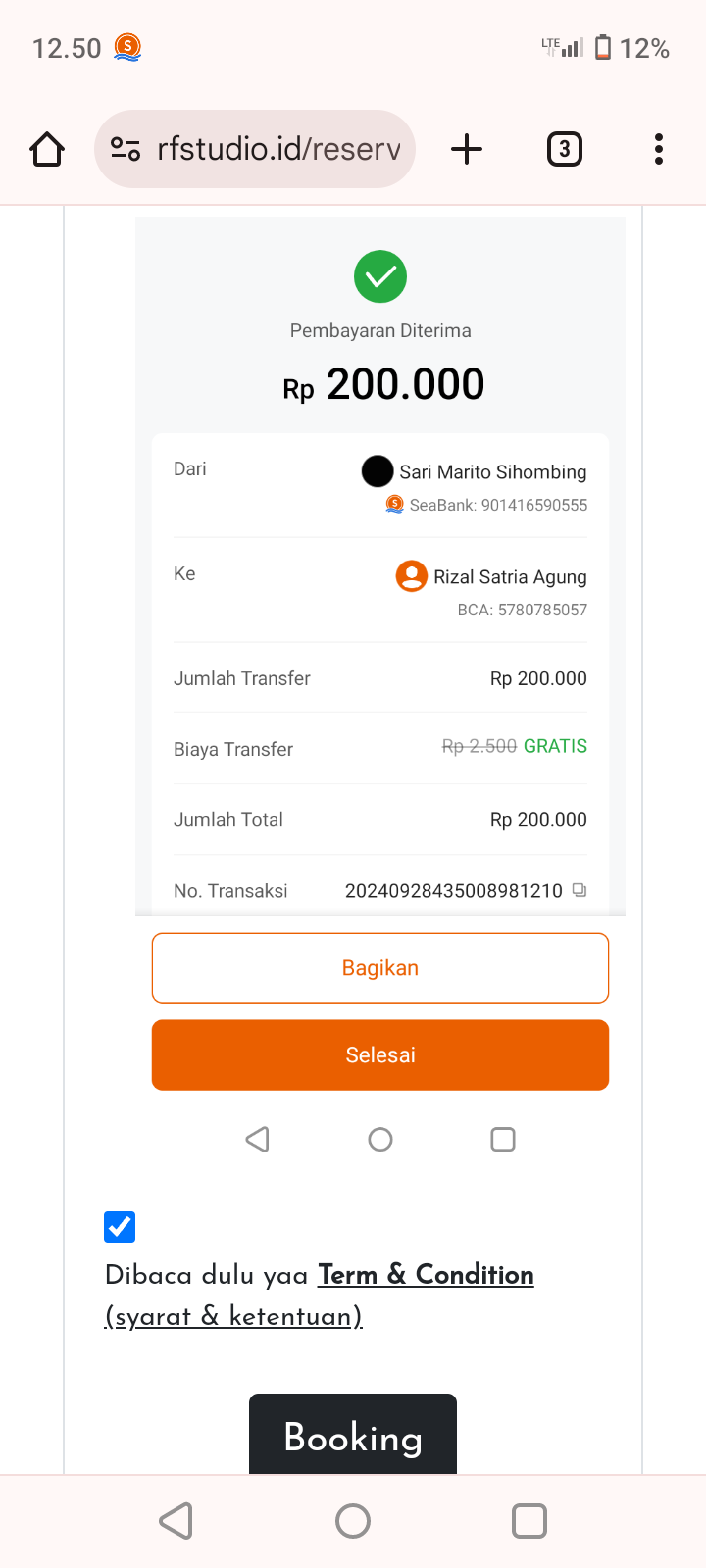Uncheck the Term & Condition checkbox

click(120, 1226)
